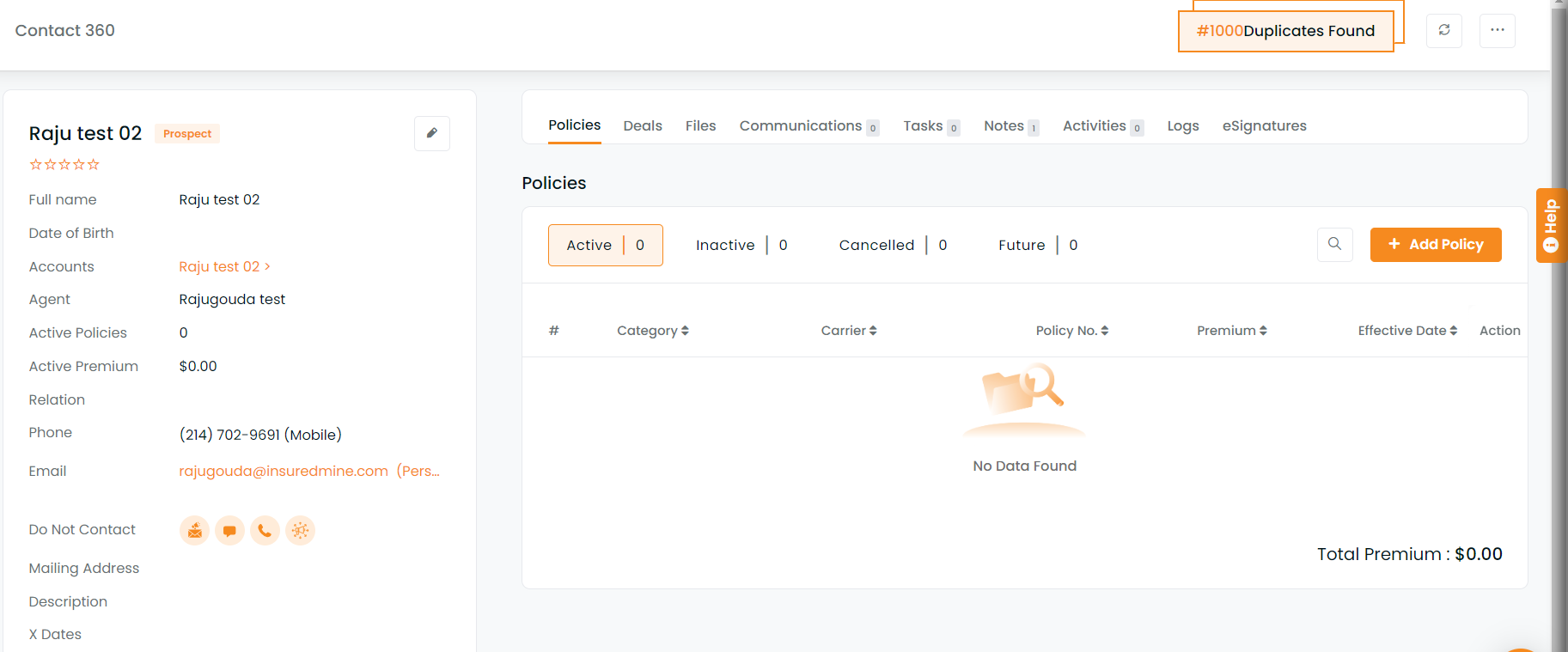The image size is (1568, 652).
Task: Click the policies search magnifier icon
Action: point(1335,244)
